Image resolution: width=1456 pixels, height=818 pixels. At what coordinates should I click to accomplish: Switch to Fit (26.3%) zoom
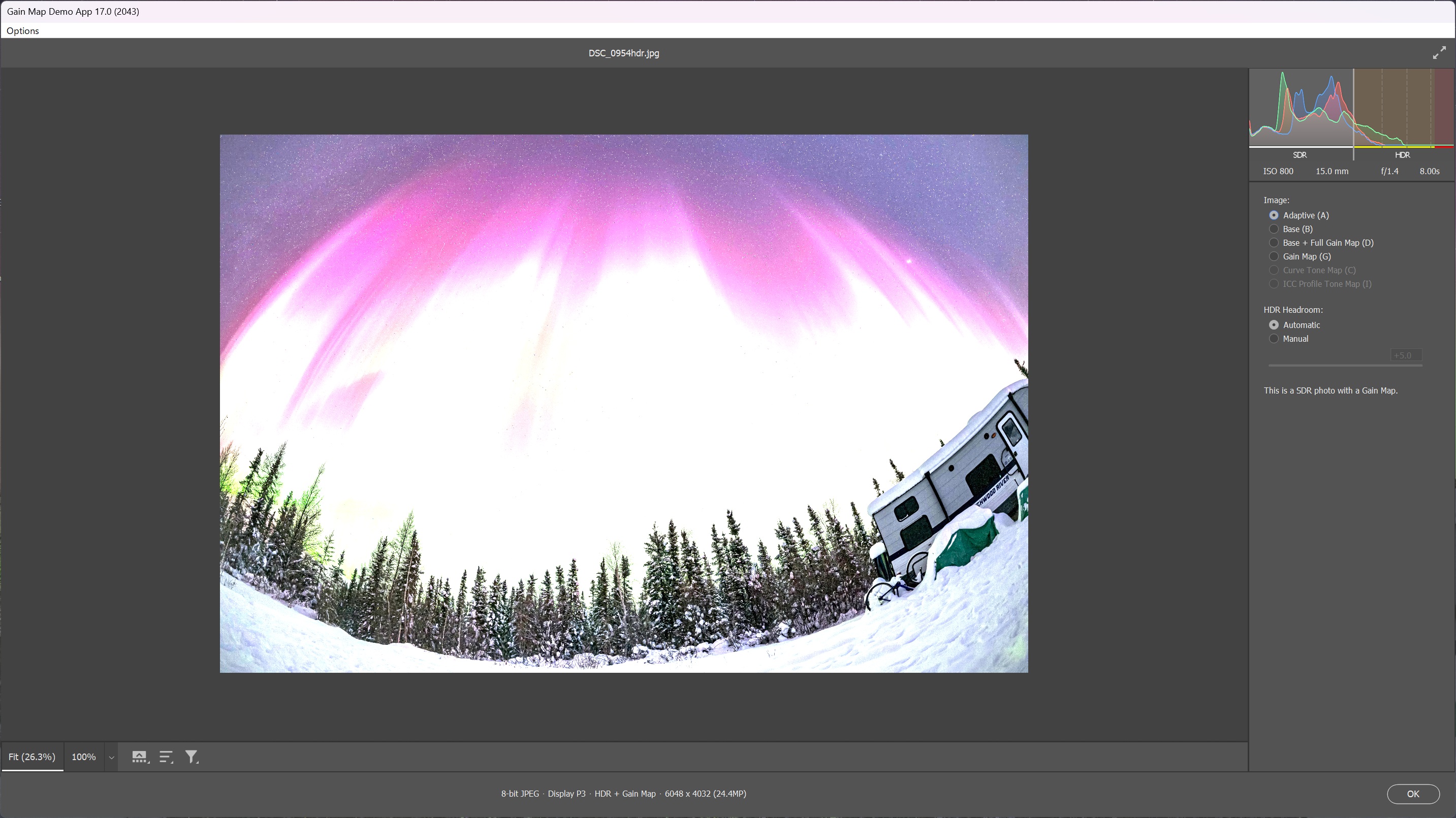32,757
